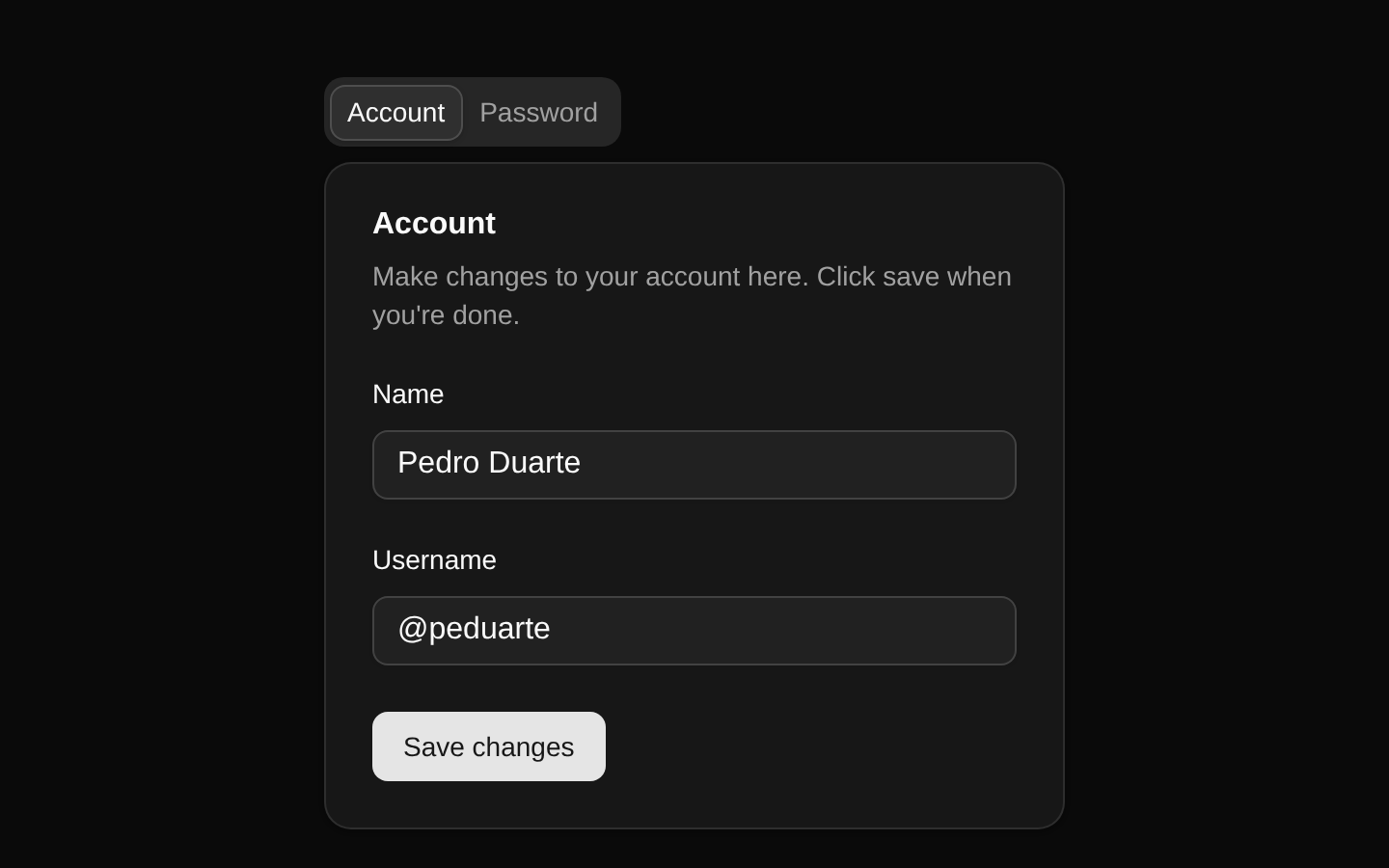
Task: Focus the Name input field
Action: [694, 465]
